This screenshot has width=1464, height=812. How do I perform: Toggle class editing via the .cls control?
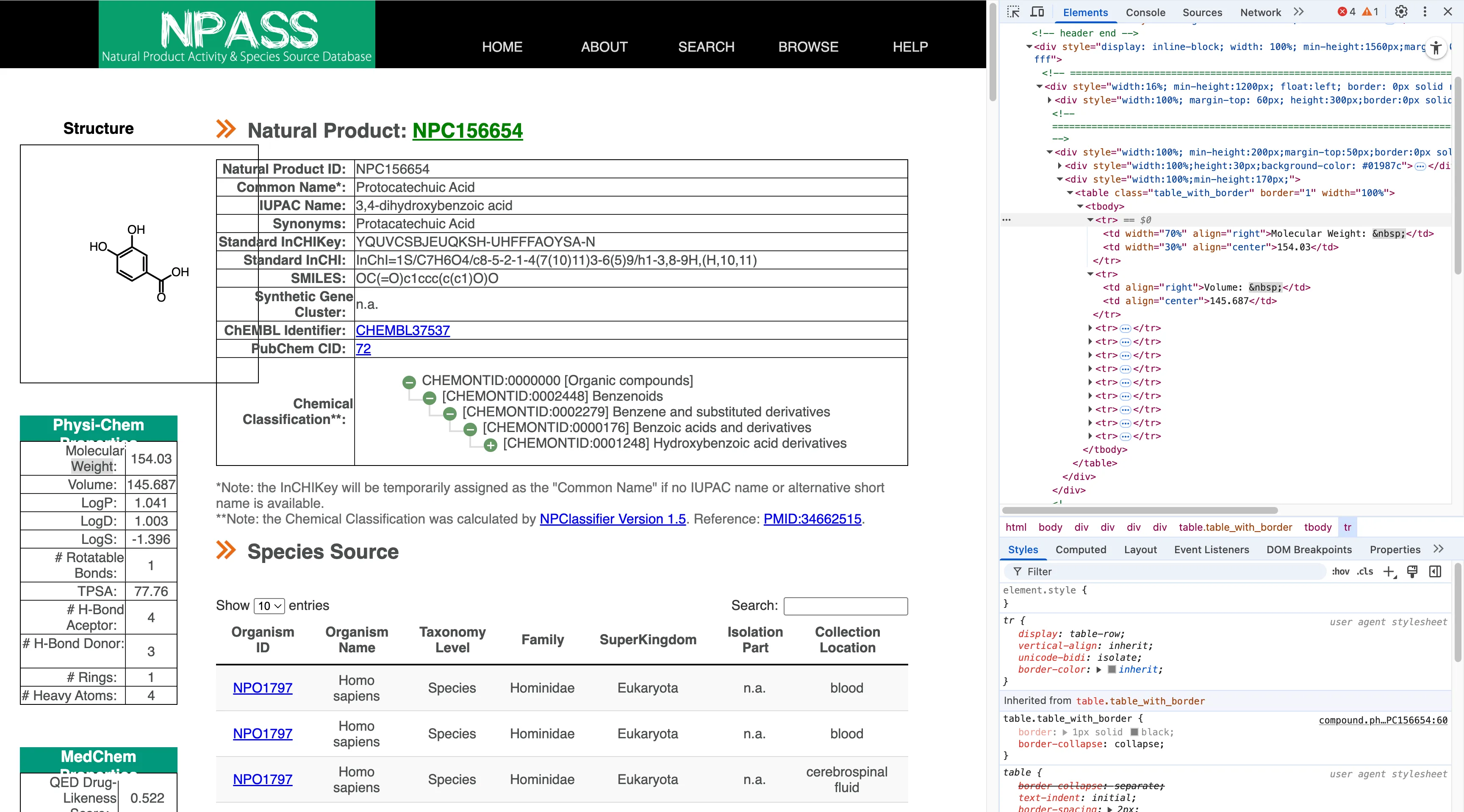[x=1364, y=572]
